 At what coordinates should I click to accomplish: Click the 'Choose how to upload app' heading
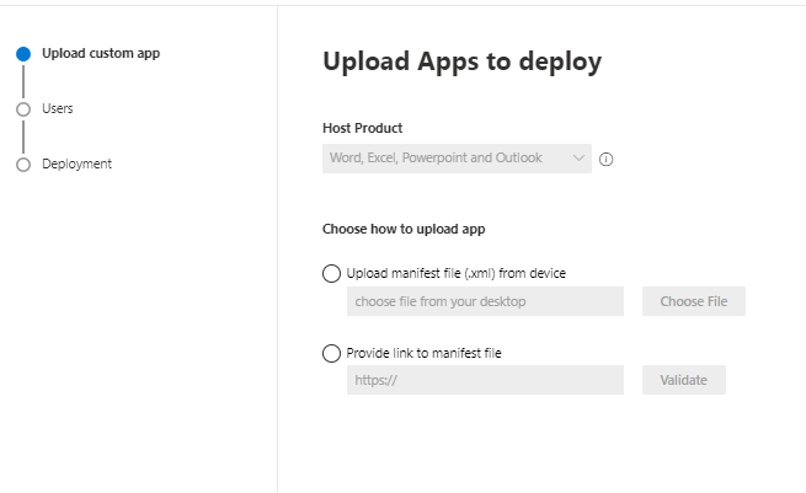[403, 229]
